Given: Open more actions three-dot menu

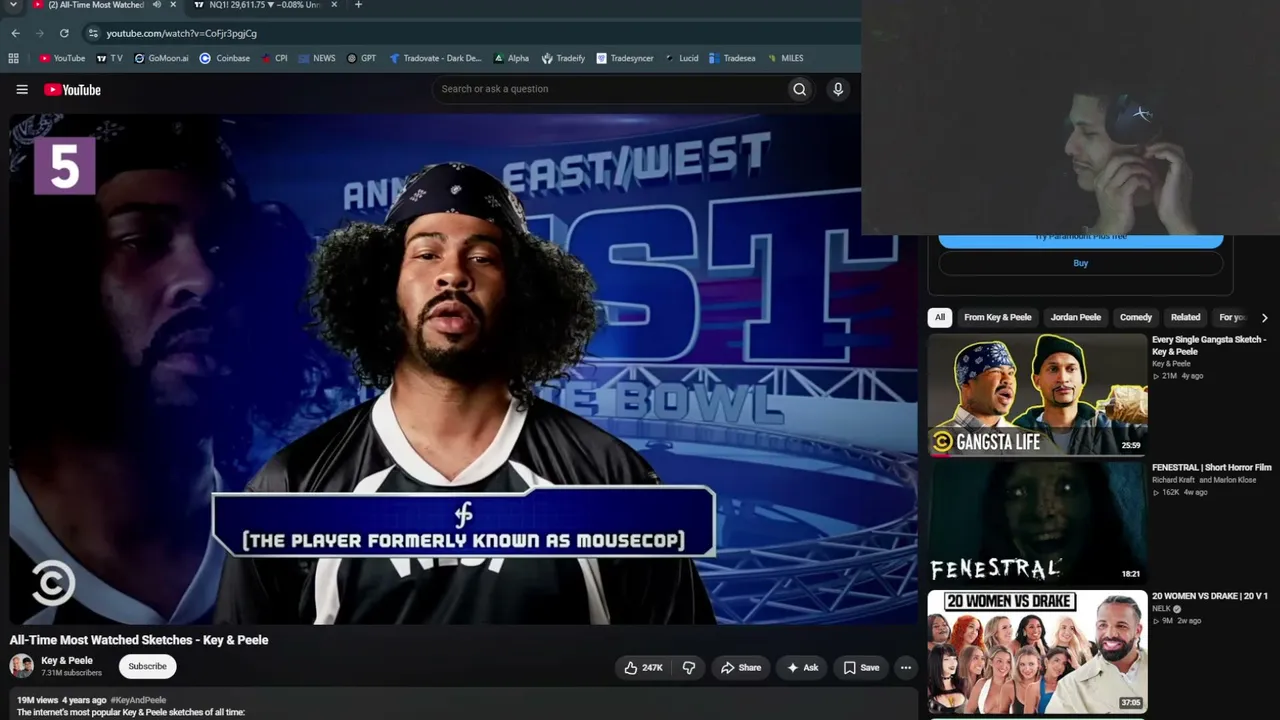Looking at the screenshot, I should [x=906, y=668].
